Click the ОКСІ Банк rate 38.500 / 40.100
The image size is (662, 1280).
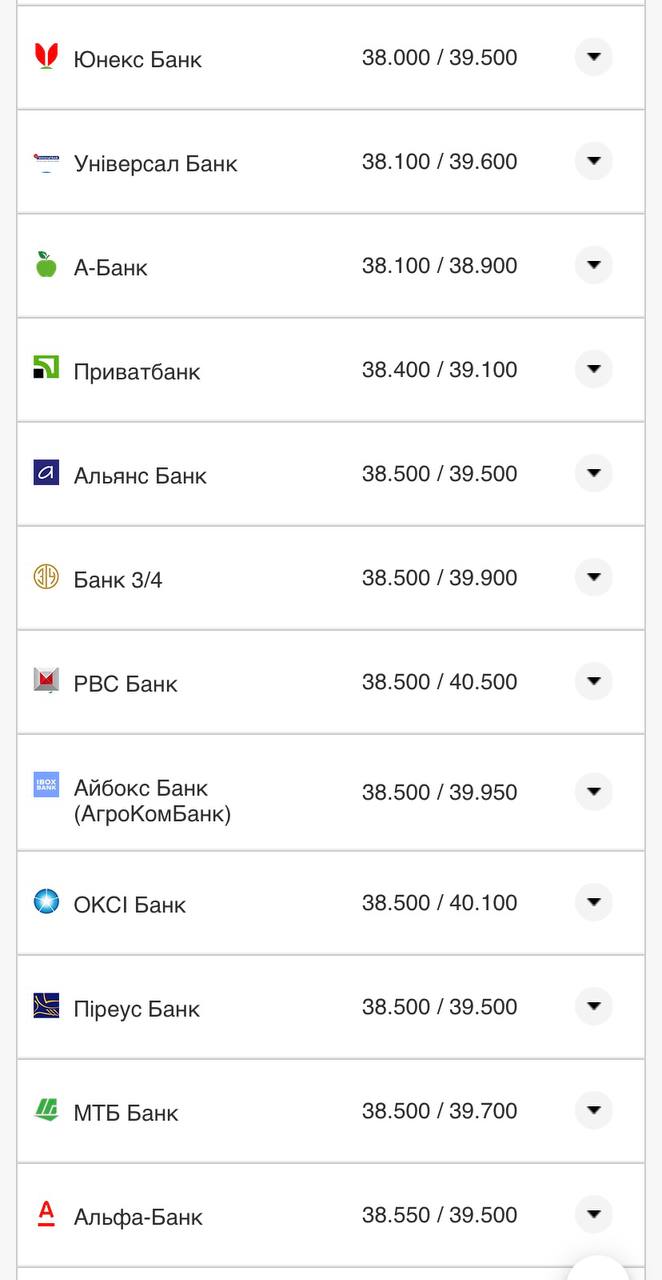tap(439, 903)
